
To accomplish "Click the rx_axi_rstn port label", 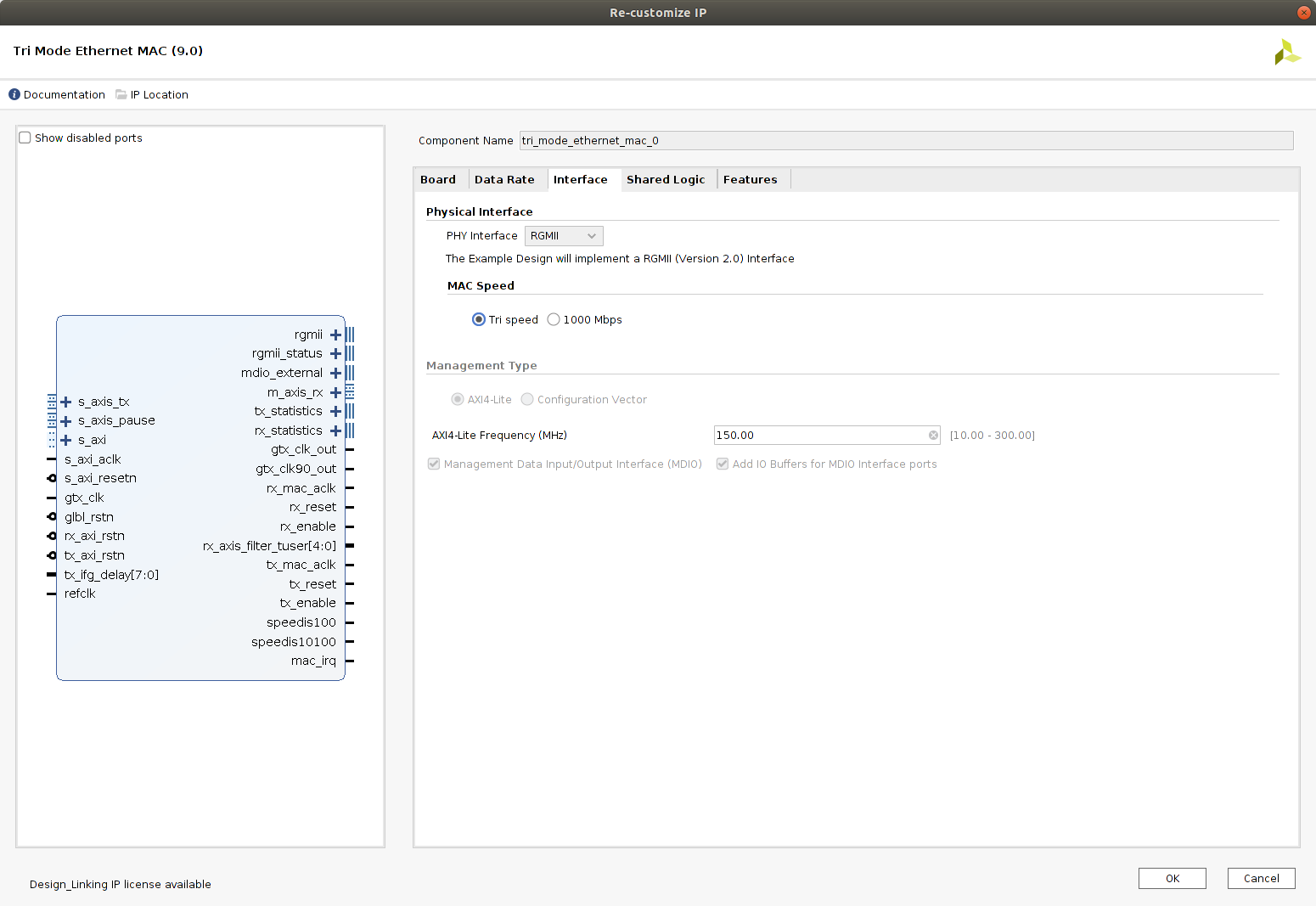I will (94, 537).
